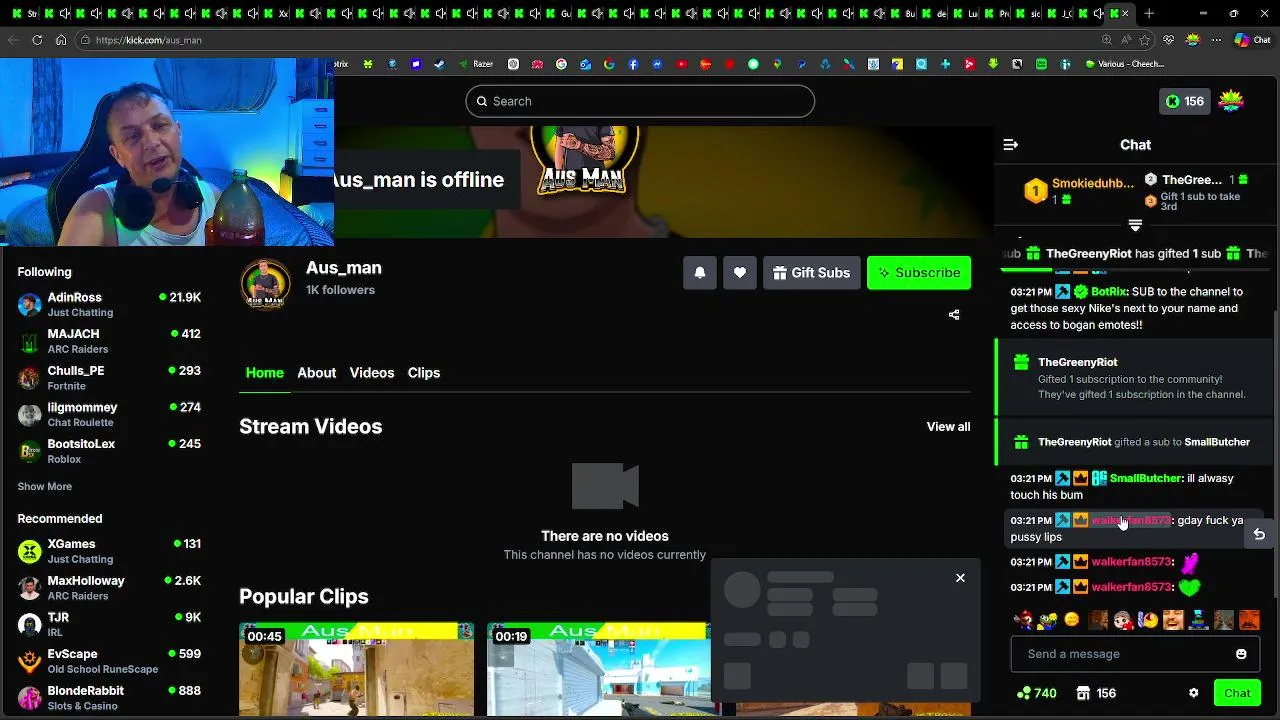Switch to the Clips tab
The height and width of the screenshot is (720, 1280).
pos(424,373)
